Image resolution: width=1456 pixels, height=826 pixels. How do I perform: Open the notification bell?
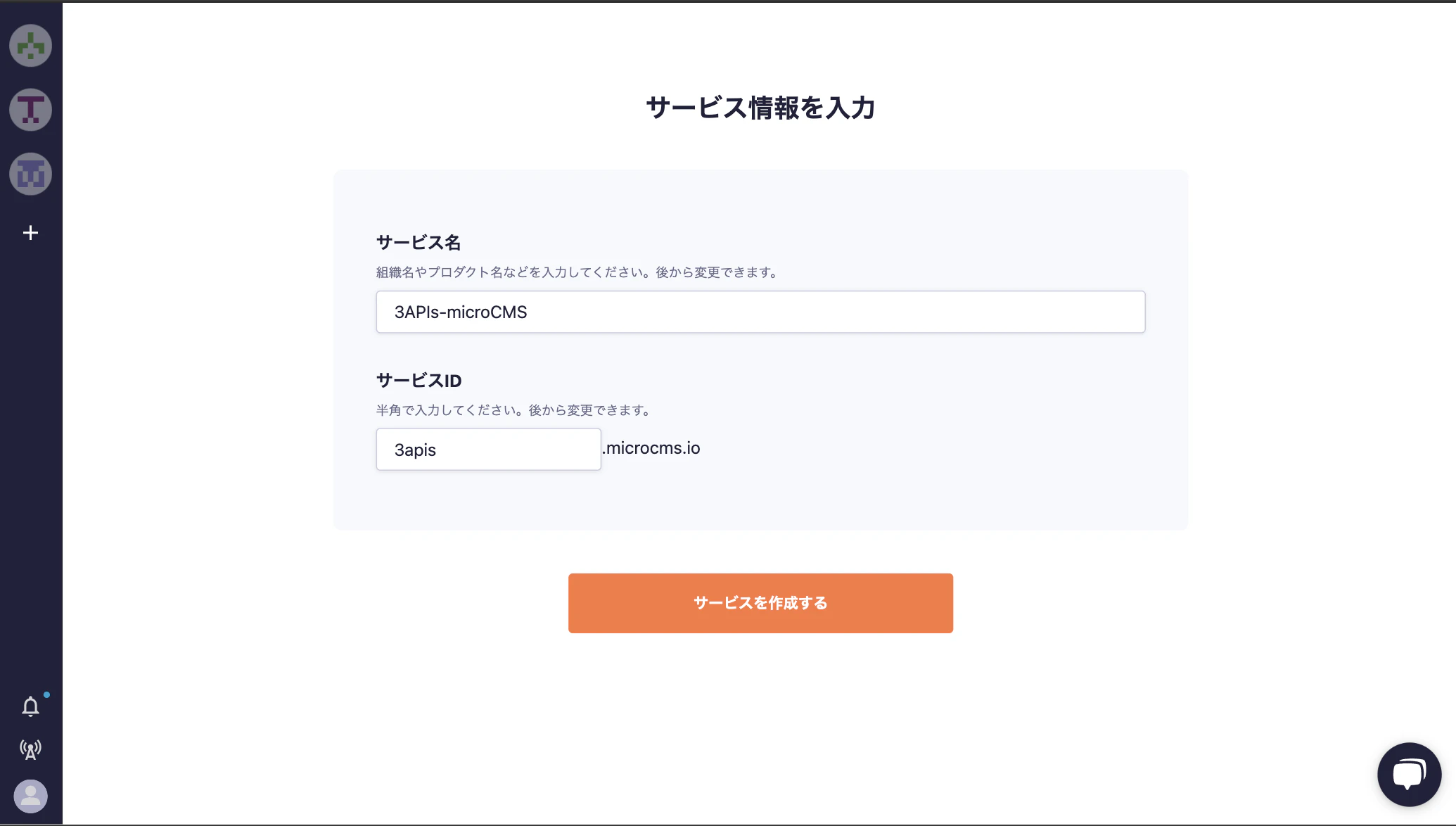(x=30, y=706)
